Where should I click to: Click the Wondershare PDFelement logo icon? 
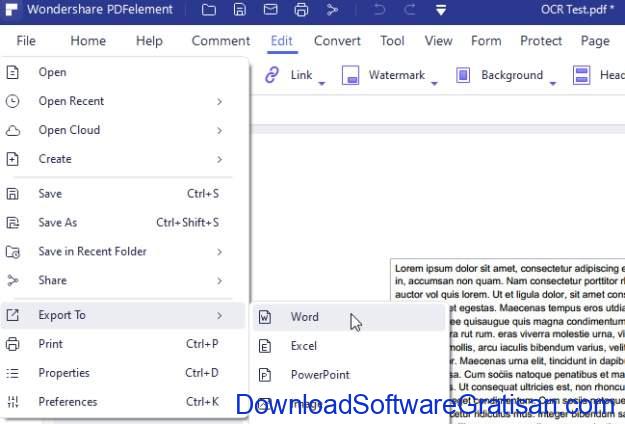pyautogui.click(x=10, y=9)
